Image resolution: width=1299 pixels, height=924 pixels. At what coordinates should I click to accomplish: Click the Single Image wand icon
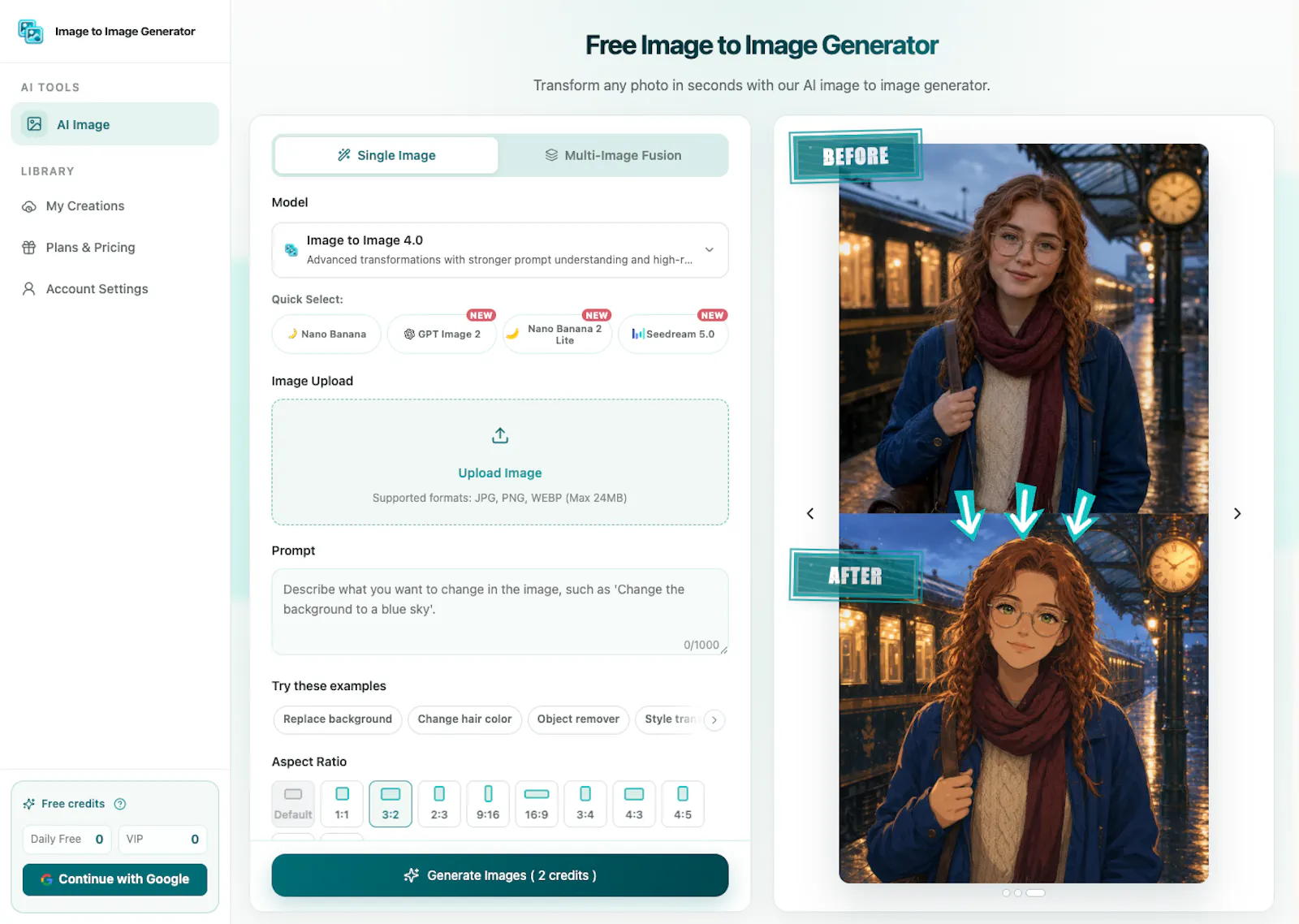click(x=344, y=155)
